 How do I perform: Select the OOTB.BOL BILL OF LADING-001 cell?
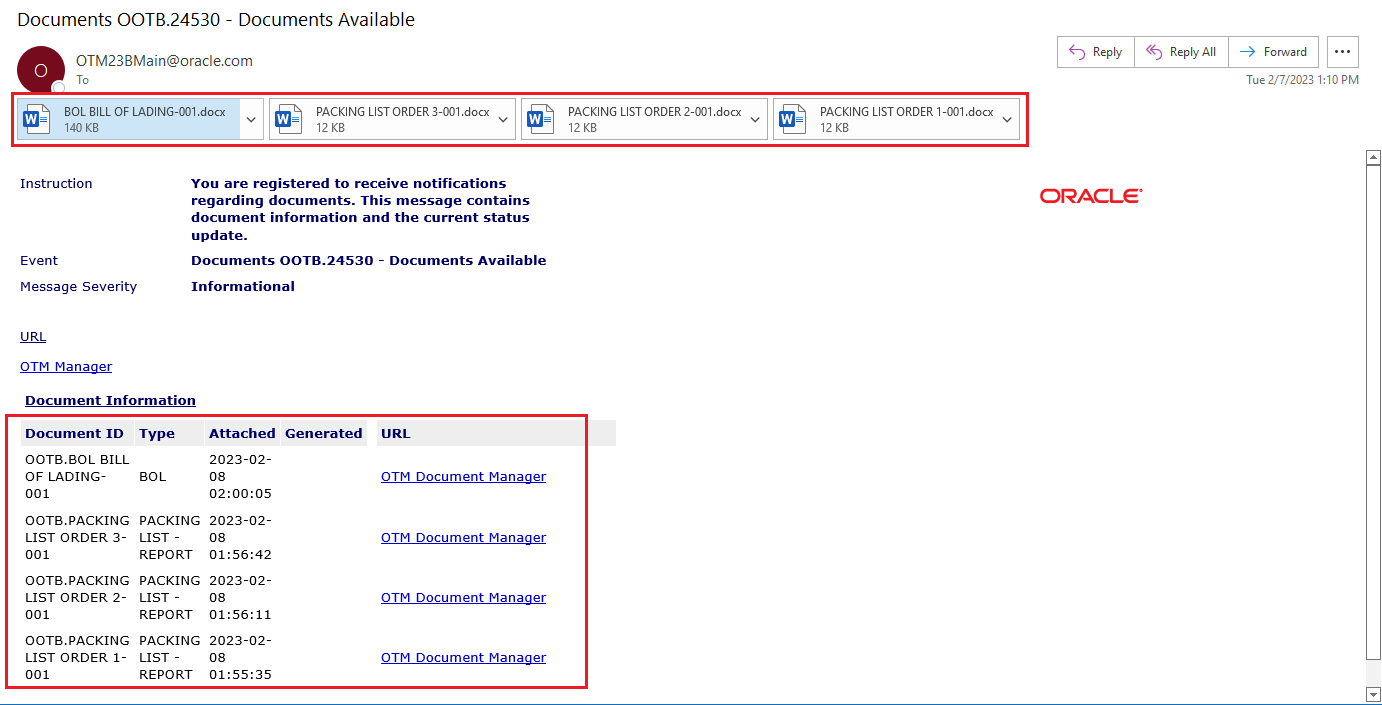click(x=77, y=477)
